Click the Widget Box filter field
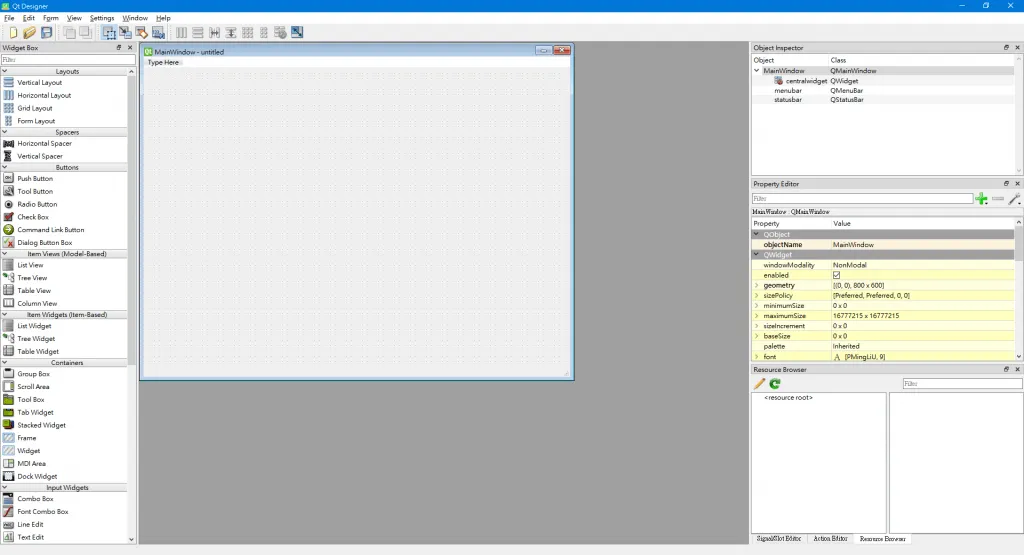The width and height of the screenshot is (1024, 555). pyautogui.click(x=67, y=60)
